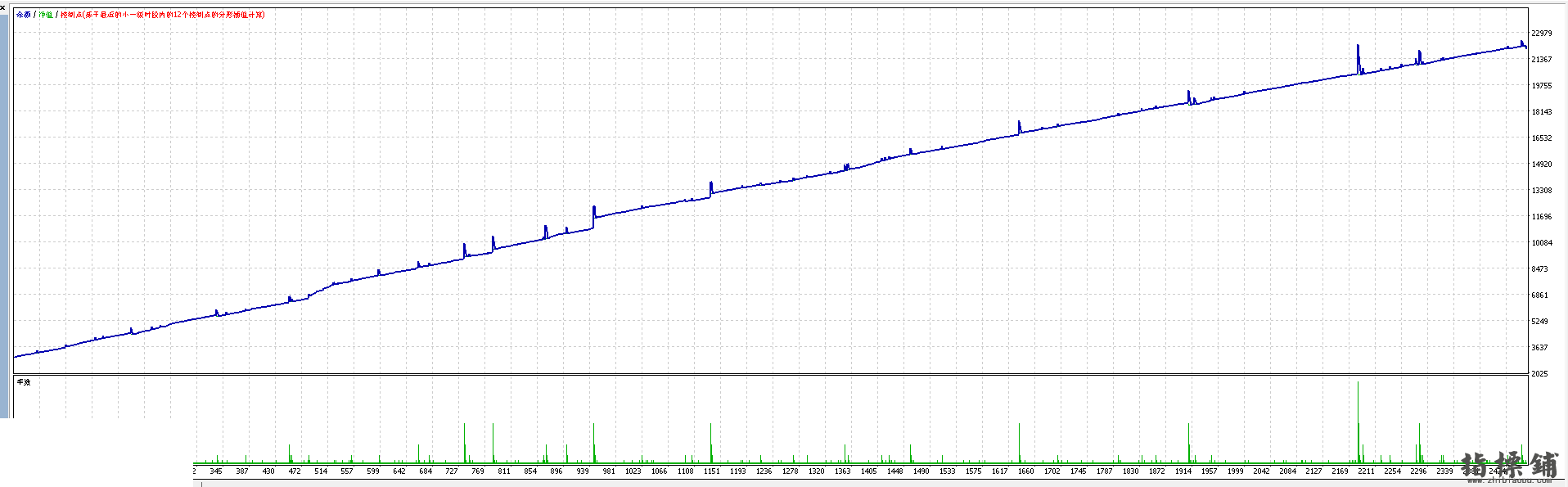This screenshot has width=1568, height=487.
Task: Select the 11696 value on the vertical axis
Action: (x=1542, y=217)
